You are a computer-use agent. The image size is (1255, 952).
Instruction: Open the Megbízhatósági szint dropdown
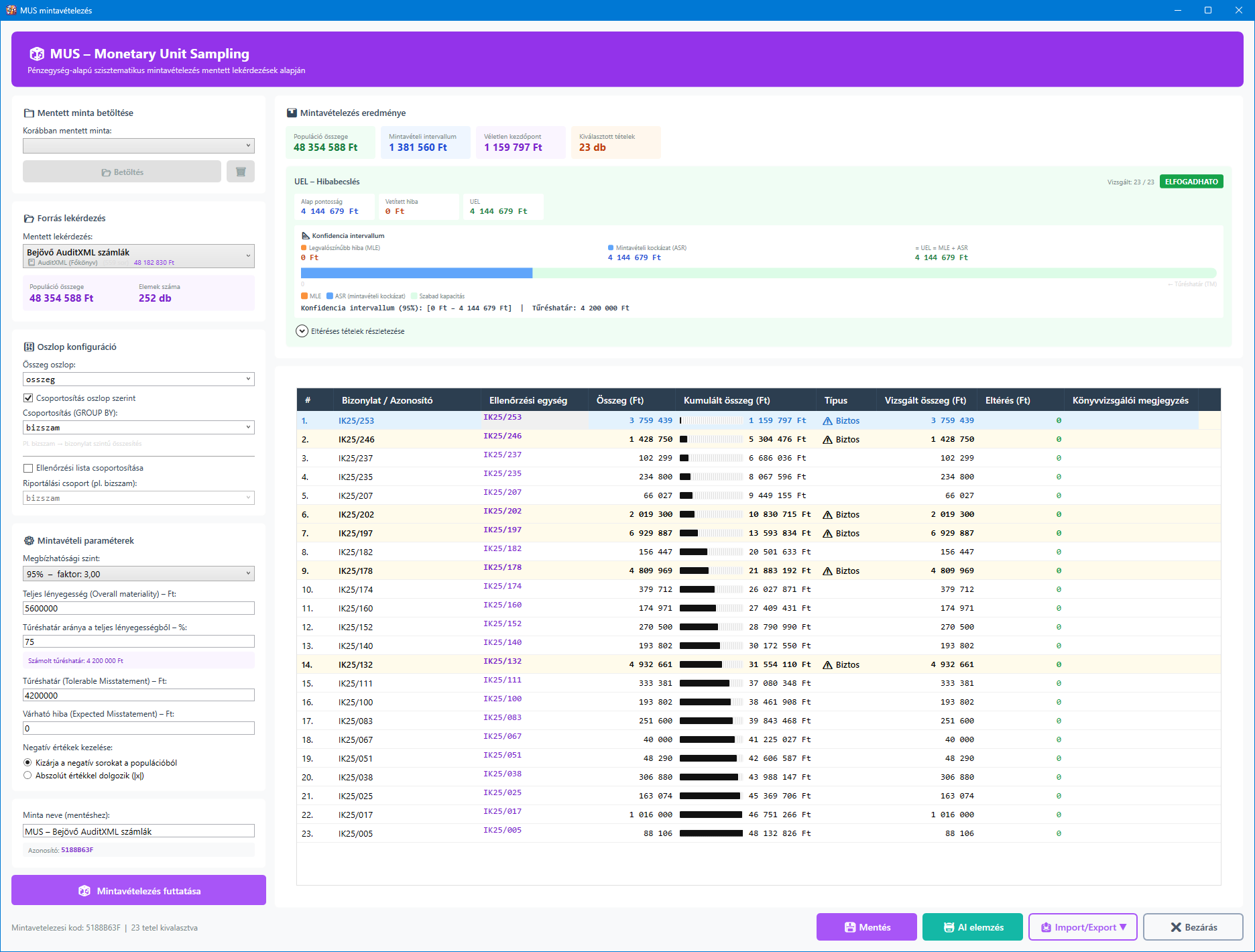[139, 574]
